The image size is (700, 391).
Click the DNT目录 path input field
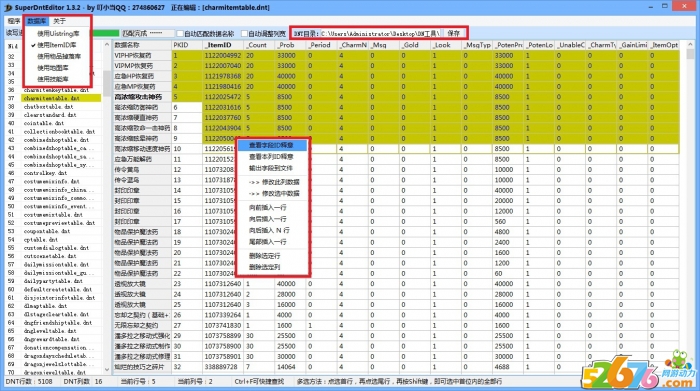pos(380,33)
